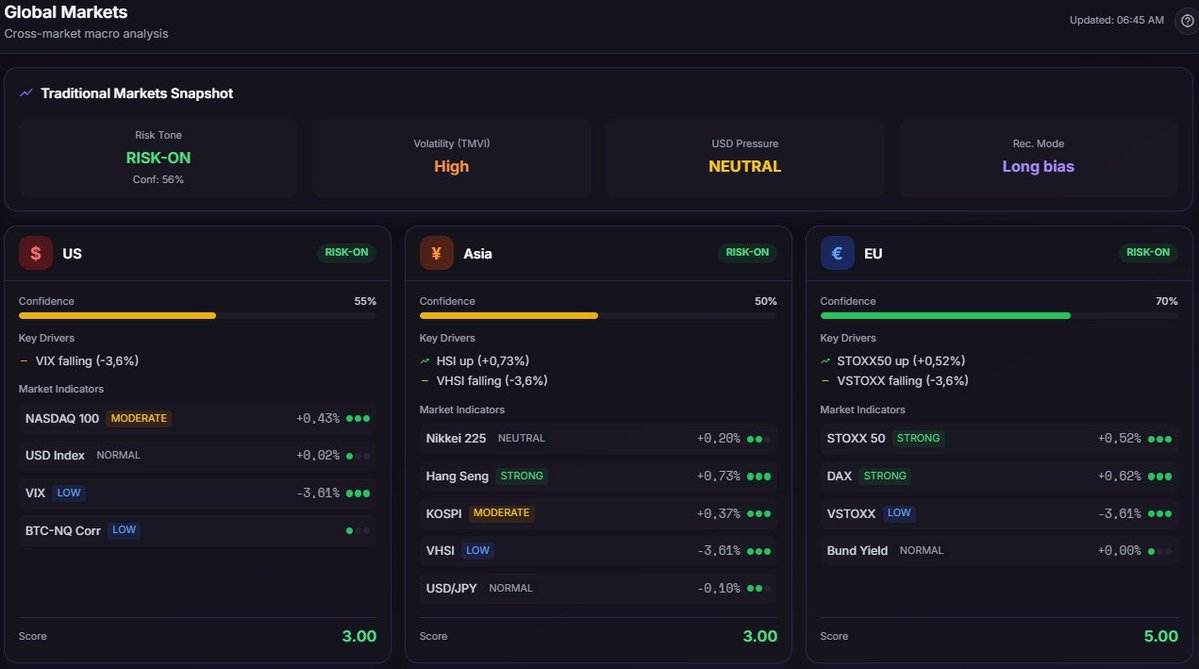Click the Asia confidence 50% value
Screen dimensions: 1199x669
point(765,301)
